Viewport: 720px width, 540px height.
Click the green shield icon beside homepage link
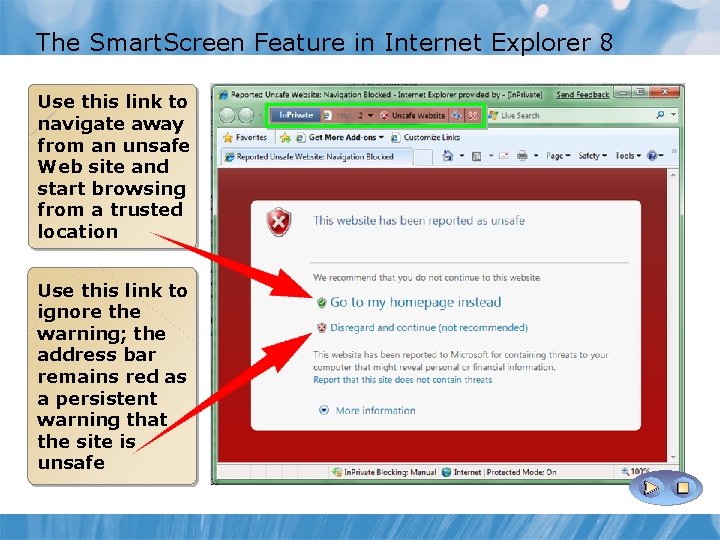point(321,302)
